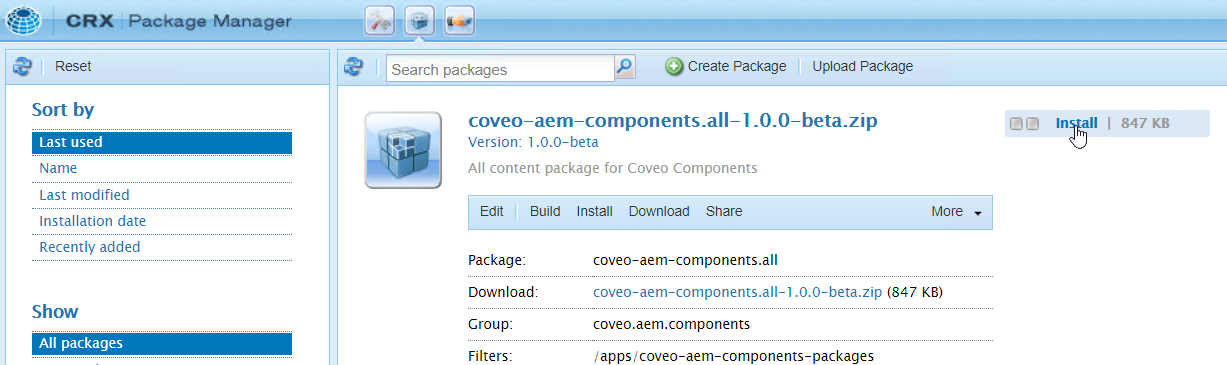Click Build in the package toolbar
Image resolution: width=1227 pixels, height=365 pixels.
[545, 211]
